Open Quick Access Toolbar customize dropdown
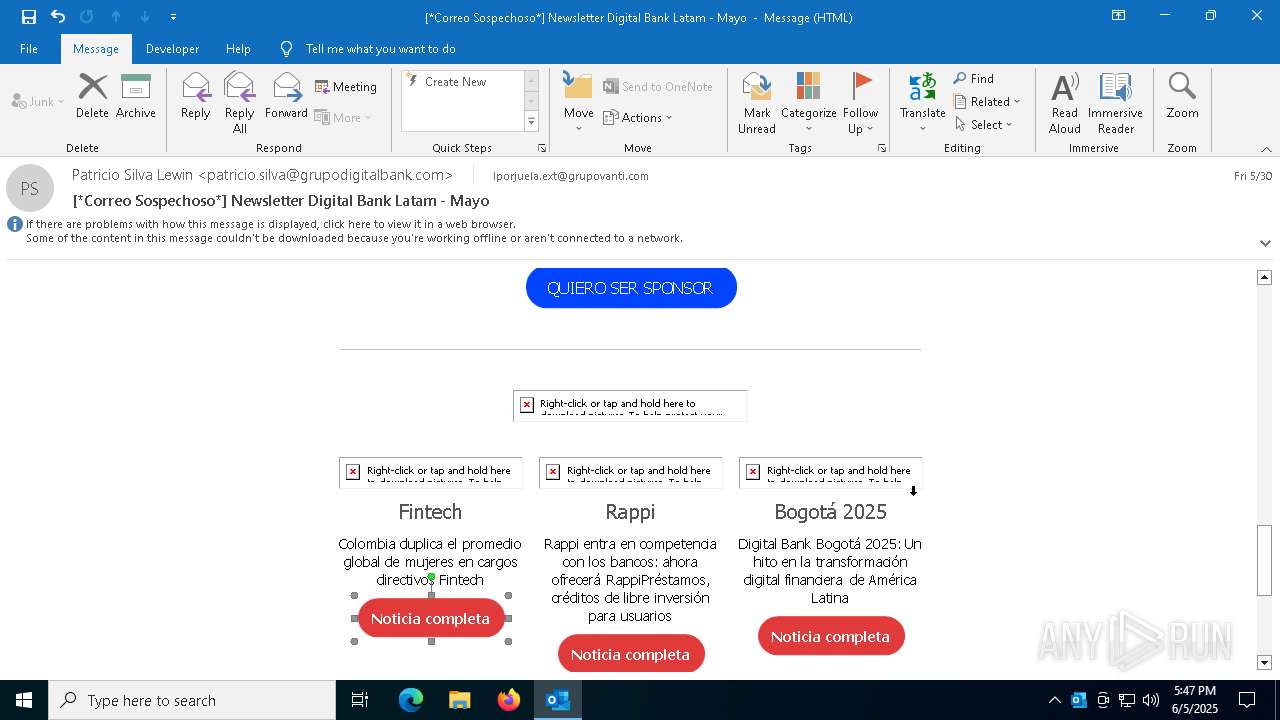The image size is (1280, 720). [173, 17]
